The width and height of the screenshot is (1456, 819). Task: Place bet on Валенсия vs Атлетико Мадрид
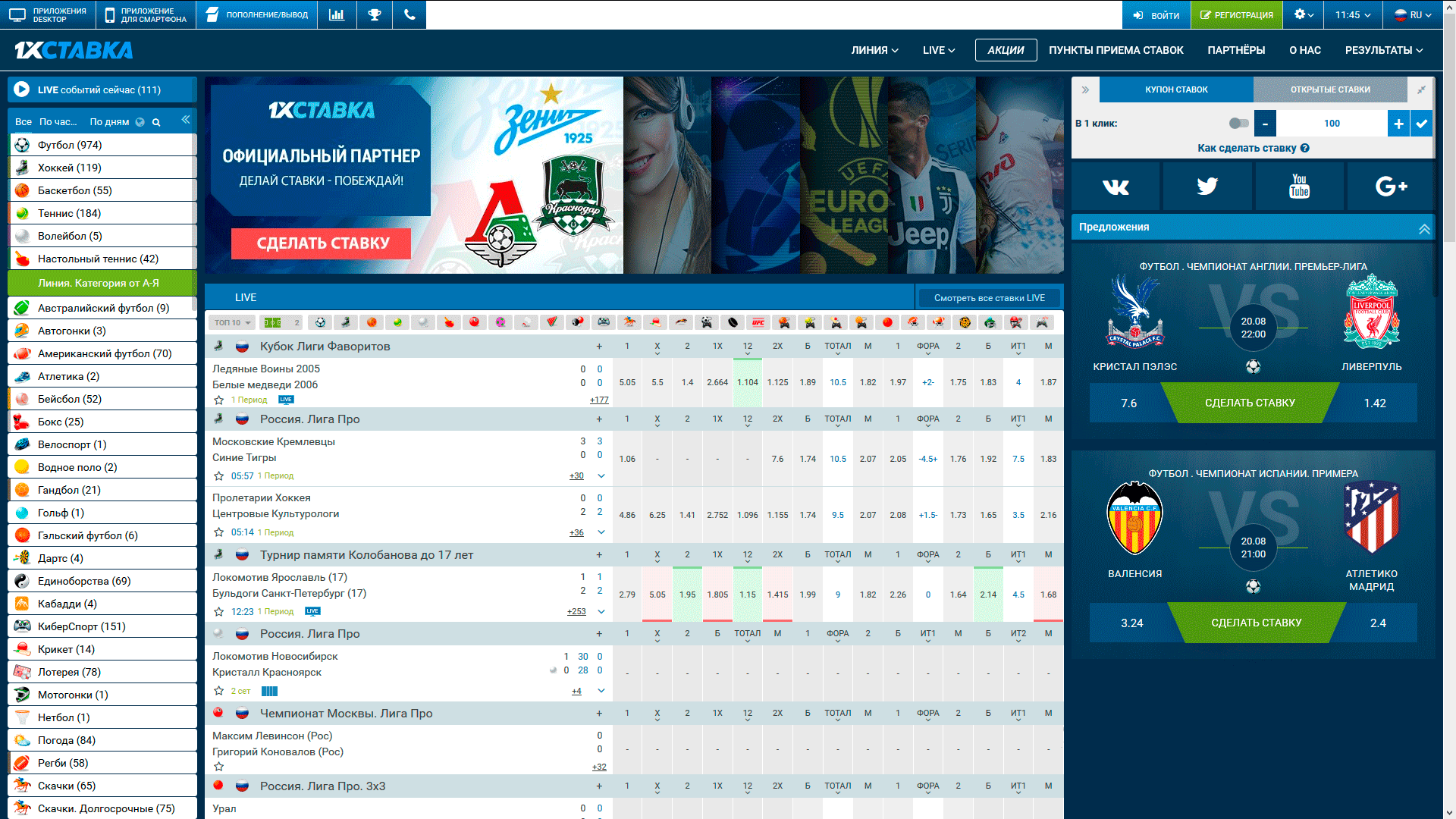pyautogui.click(x=1256, y=623)
